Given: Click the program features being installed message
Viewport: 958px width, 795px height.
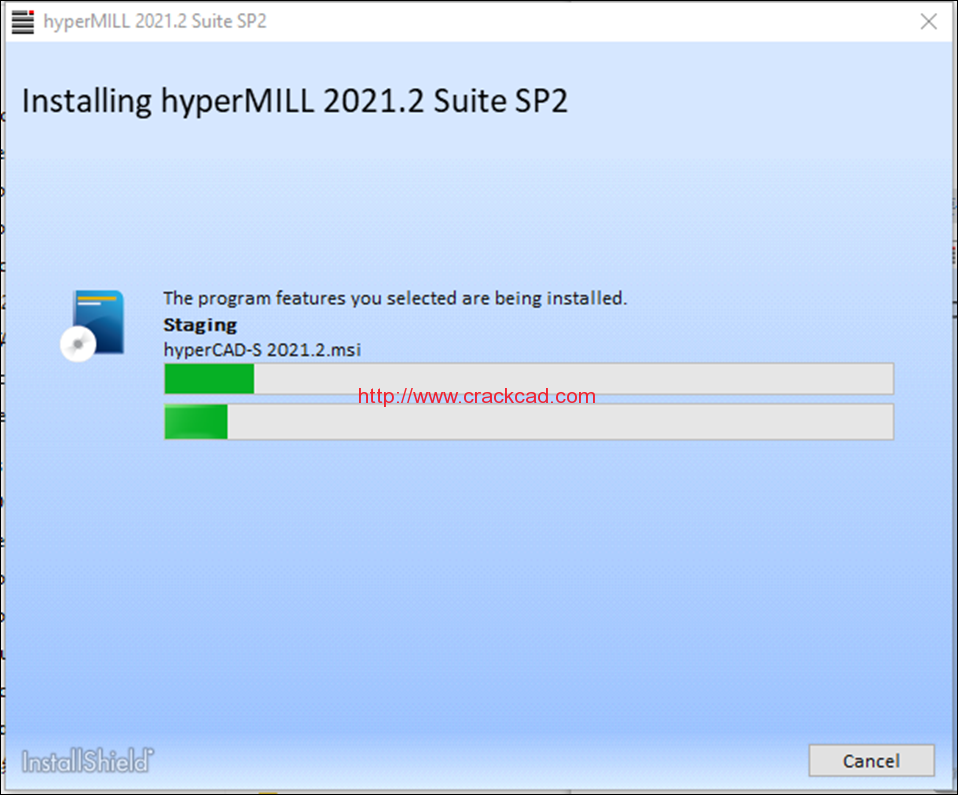Looking at the screenshot, I should [395, 298].
